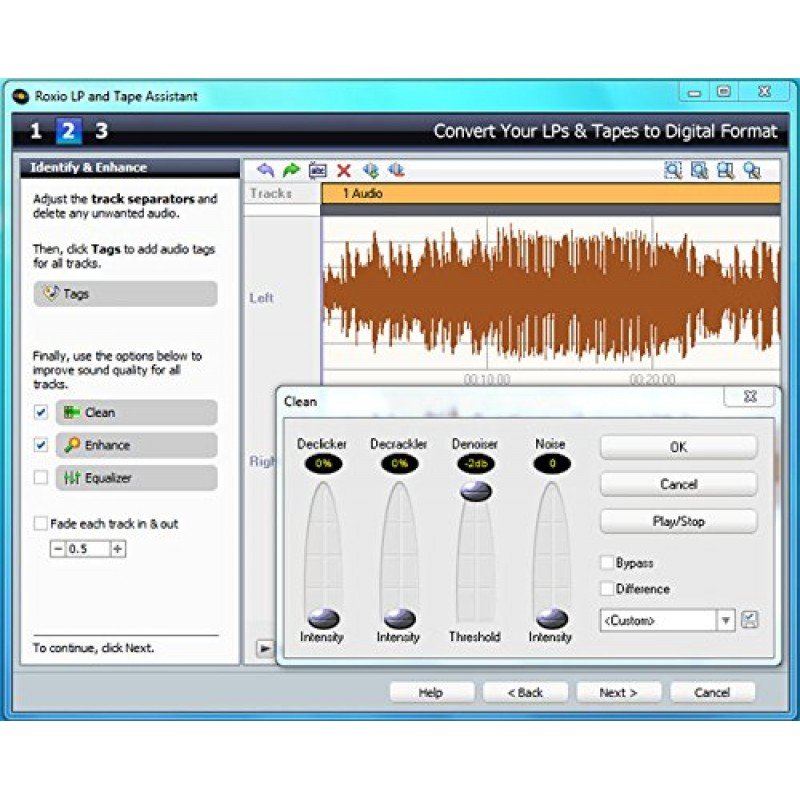The image size is (800, 800).
Task: Decrease fade duration with minus button
Action: coord(58,549)
